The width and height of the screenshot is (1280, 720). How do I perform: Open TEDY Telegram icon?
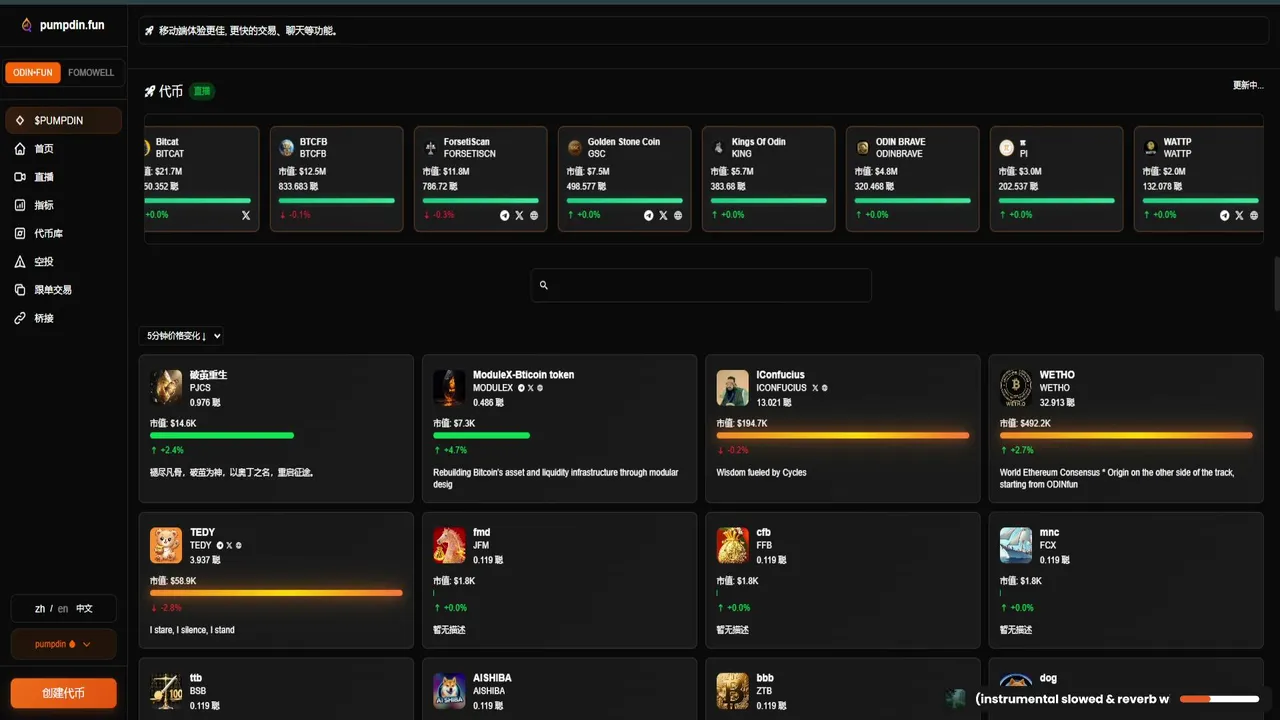point(220,546)
